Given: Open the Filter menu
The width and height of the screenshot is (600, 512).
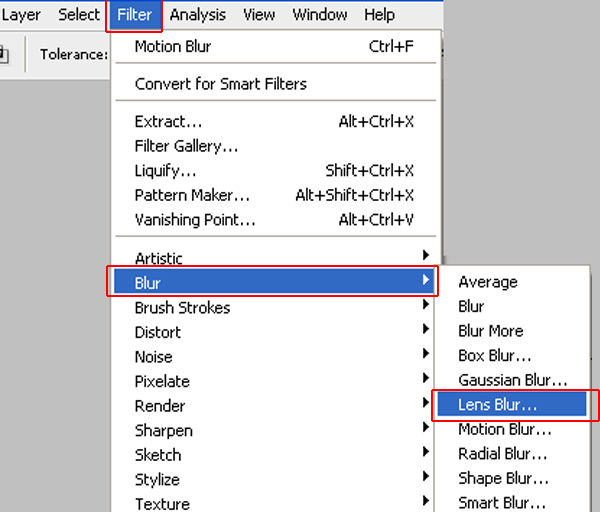Looking at the screenshot, I should (133, 15).
